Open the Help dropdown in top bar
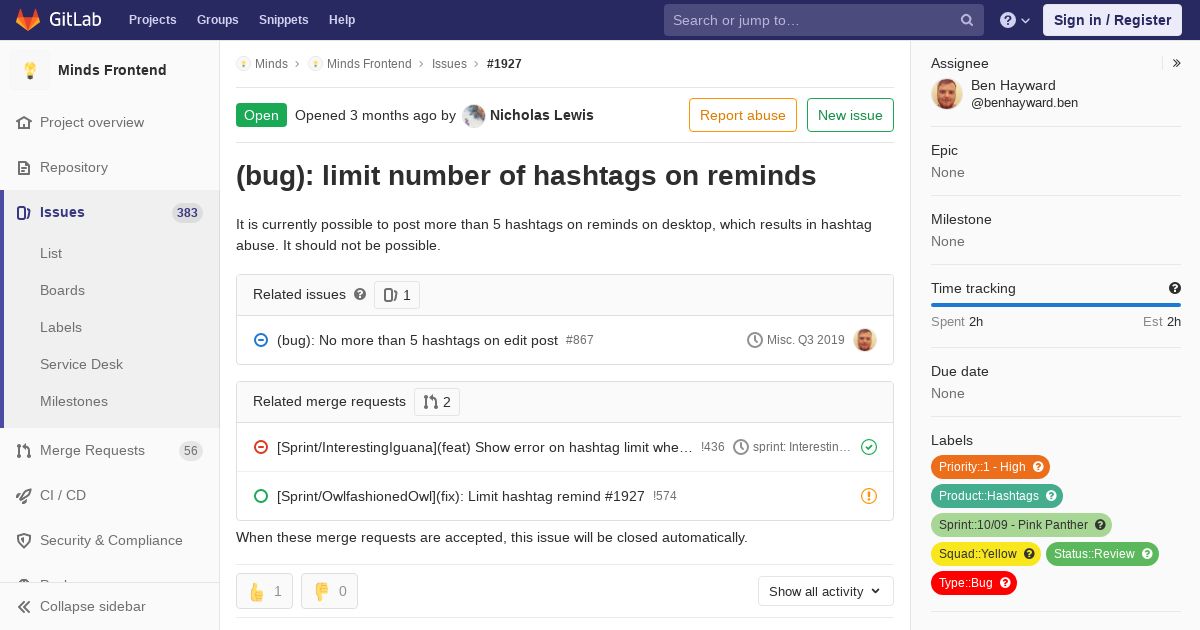Screen dimensions: 1200x630 [1015, 20]
